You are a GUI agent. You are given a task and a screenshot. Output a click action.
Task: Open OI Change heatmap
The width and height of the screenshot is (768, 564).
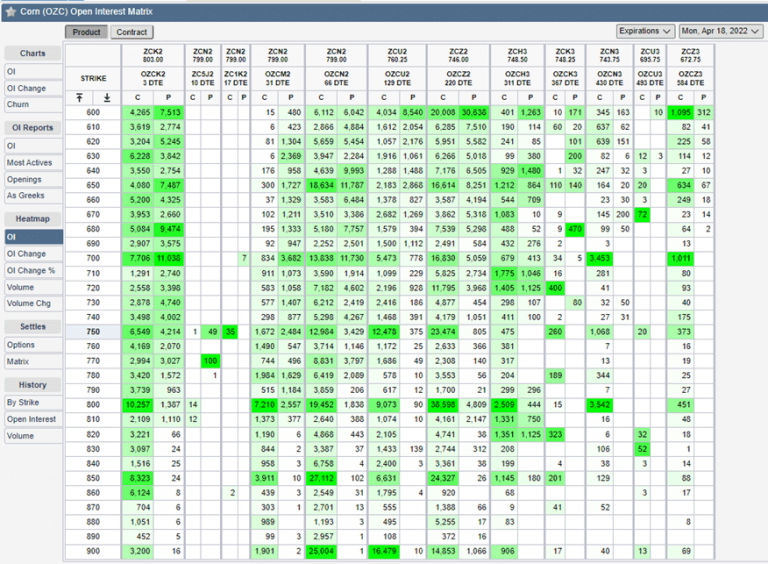(x=34, y=254)
